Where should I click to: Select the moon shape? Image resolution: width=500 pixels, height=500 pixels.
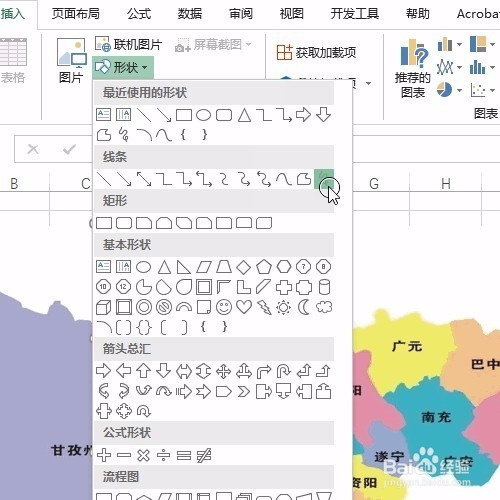(x=304, y=307)
